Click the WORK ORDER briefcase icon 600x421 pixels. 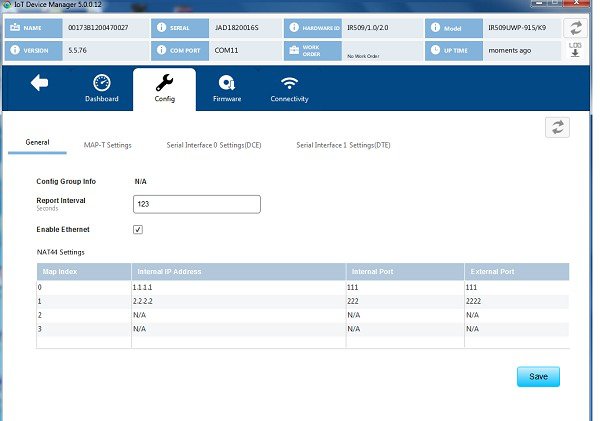point(294,50)
